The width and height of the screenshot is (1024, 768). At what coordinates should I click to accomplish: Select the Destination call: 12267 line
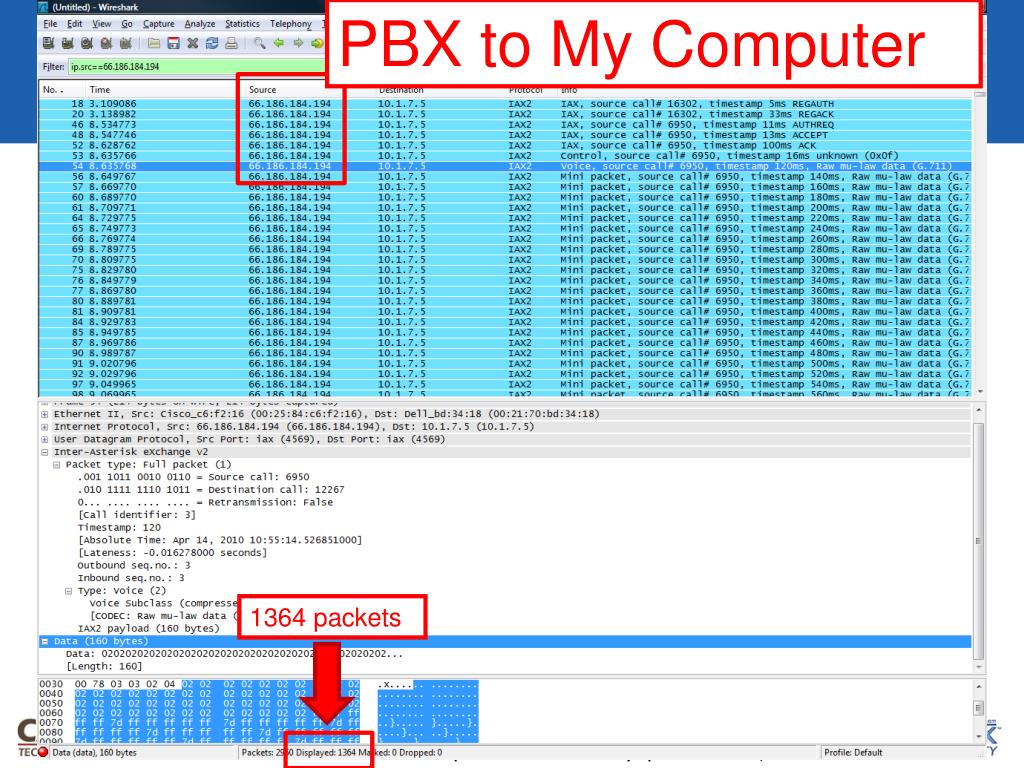pos(211,490)
